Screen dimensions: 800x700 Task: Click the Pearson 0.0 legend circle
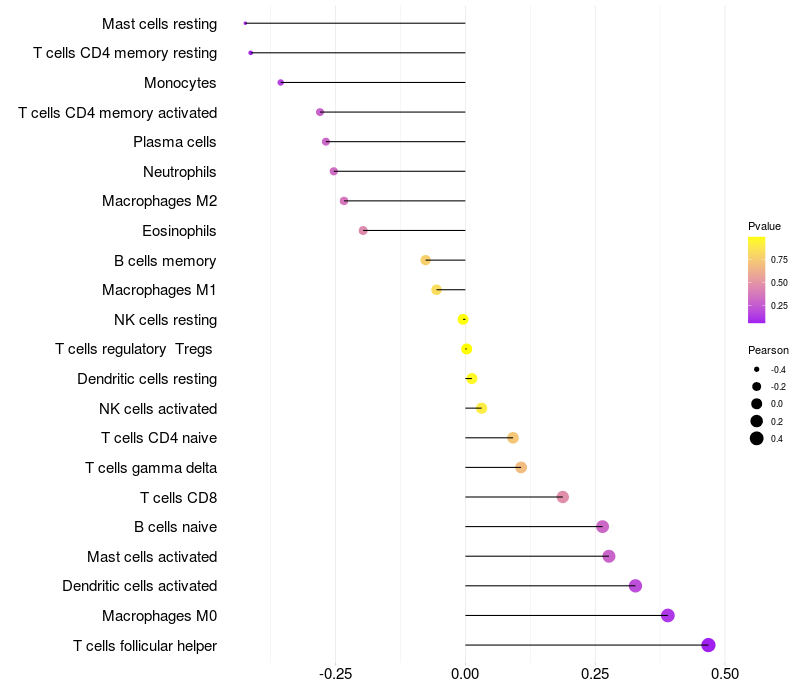coord(756,404)
